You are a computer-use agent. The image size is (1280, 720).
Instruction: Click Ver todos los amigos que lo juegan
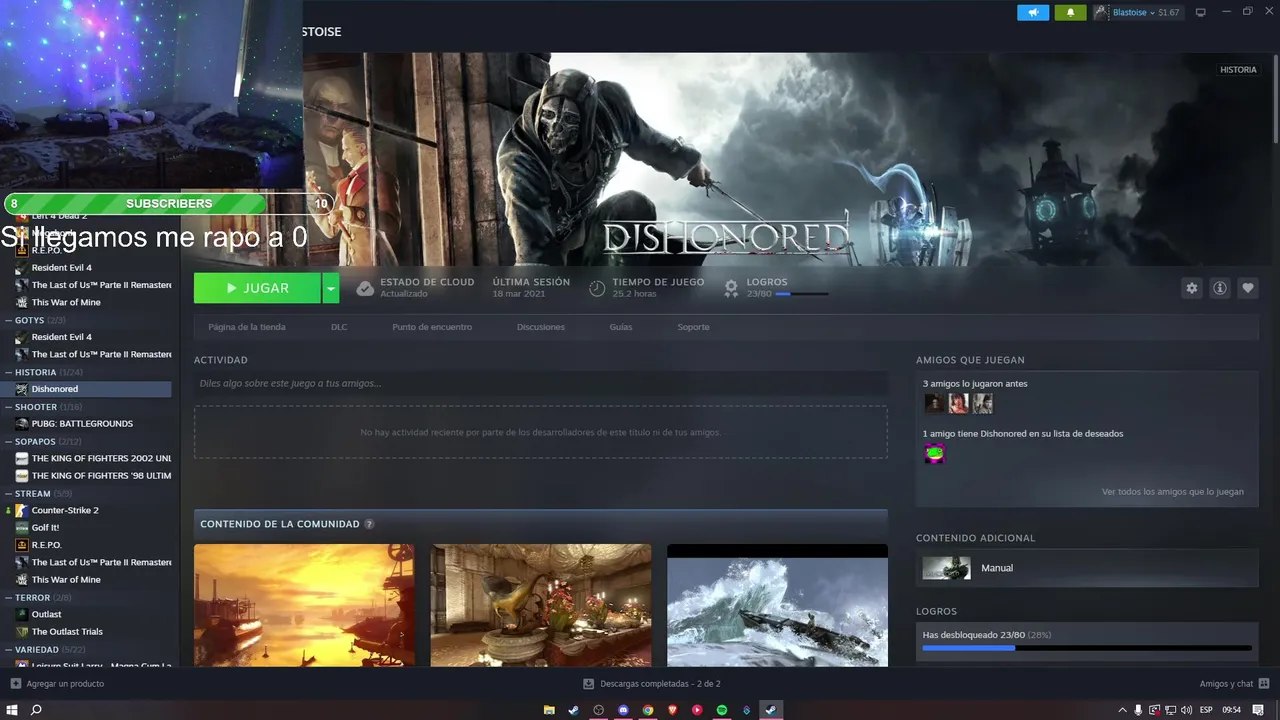(1173, 492)
